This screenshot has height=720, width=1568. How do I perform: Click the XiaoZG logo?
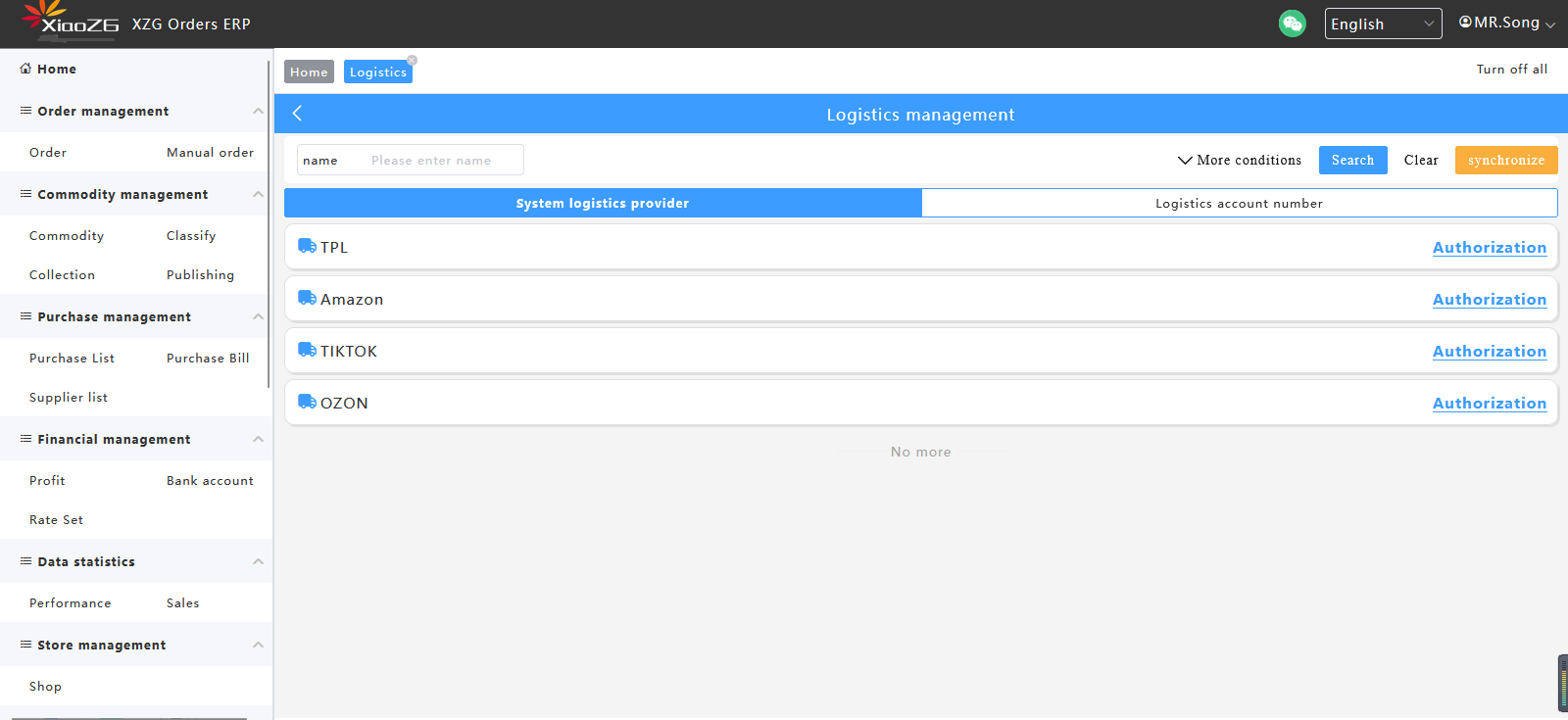click(71, 22)
